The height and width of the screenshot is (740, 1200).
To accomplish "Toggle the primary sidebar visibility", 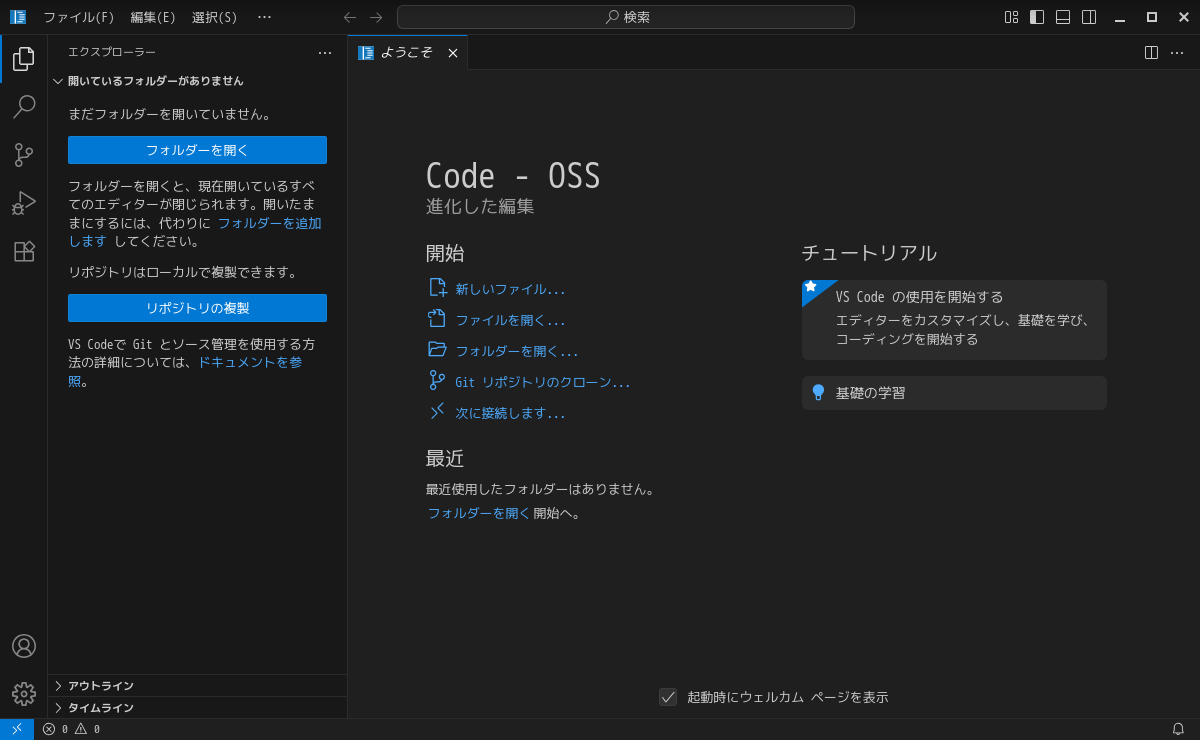I will click(x=1037, y=17).
